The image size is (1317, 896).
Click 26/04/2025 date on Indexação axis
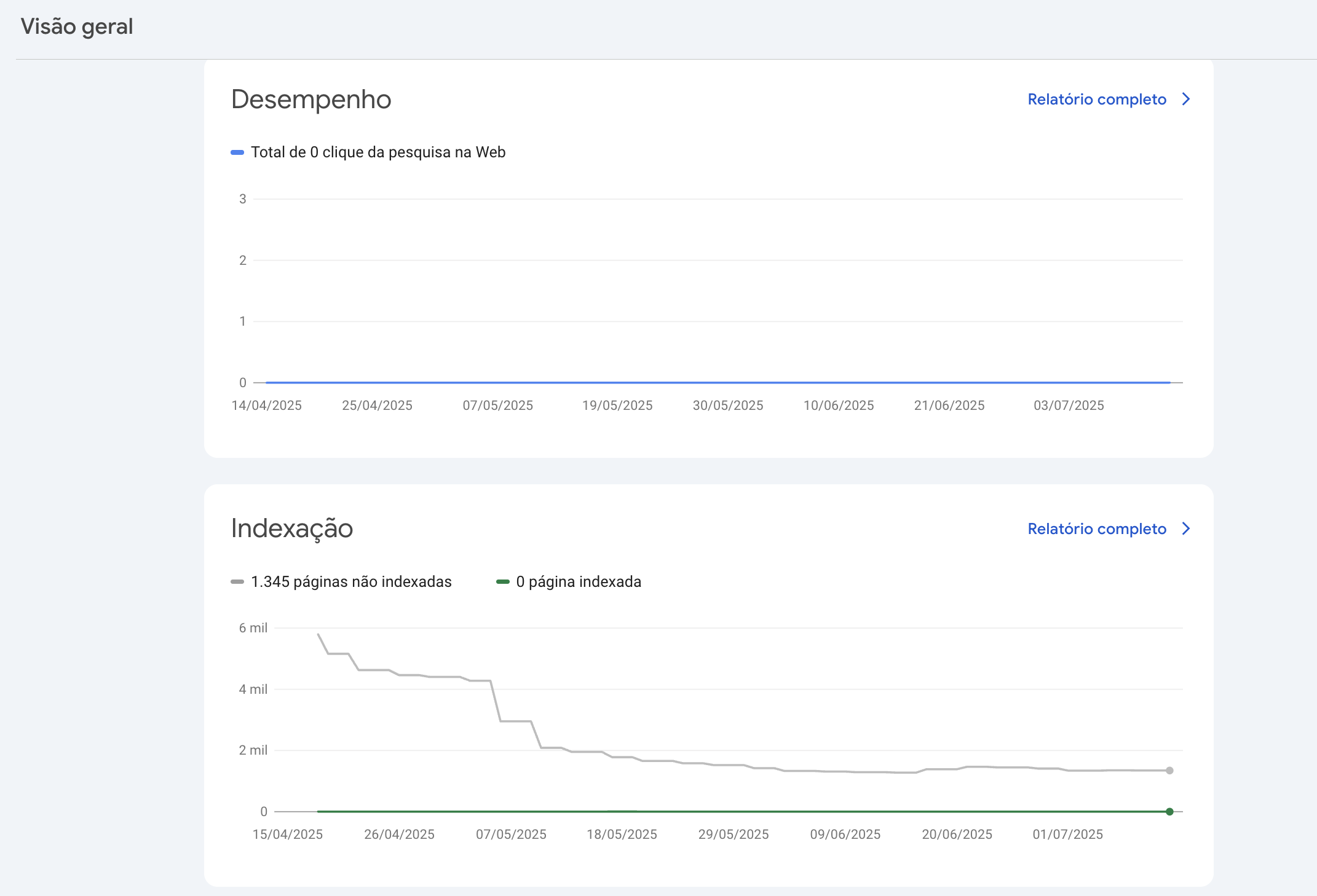pos(399,835)
